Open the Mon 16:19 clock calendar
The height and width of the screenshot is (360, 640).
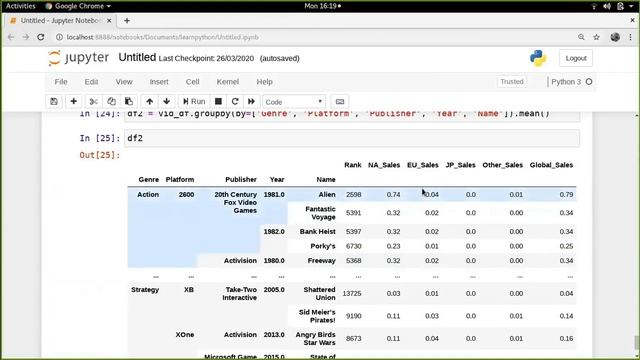322,6
